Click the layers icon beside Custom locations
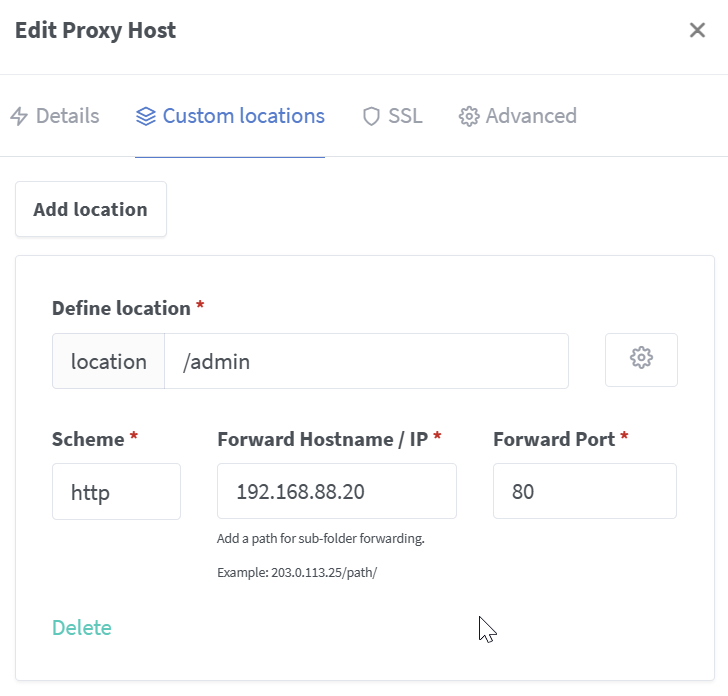 146,116
